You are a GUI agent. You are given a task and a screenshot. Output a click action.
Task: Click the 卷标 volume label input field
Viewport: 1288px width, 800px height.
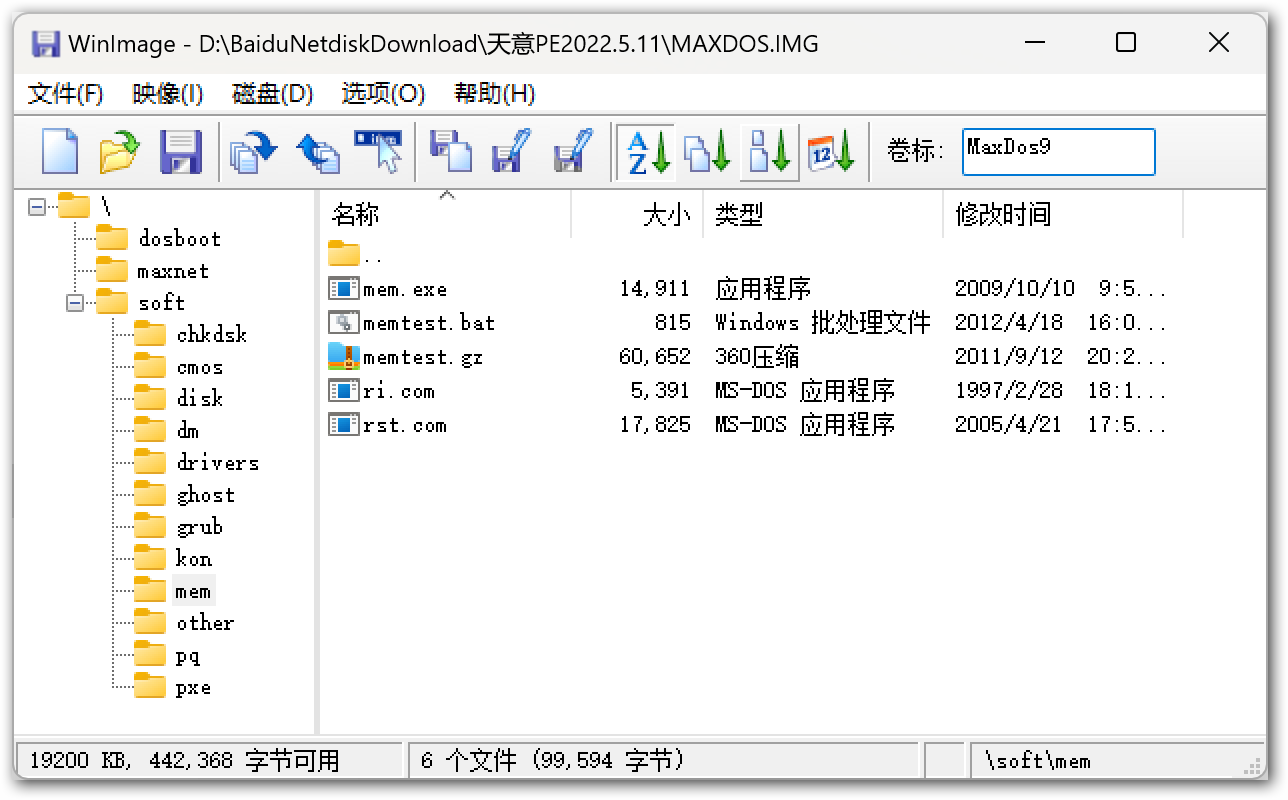pos(1058,152)
